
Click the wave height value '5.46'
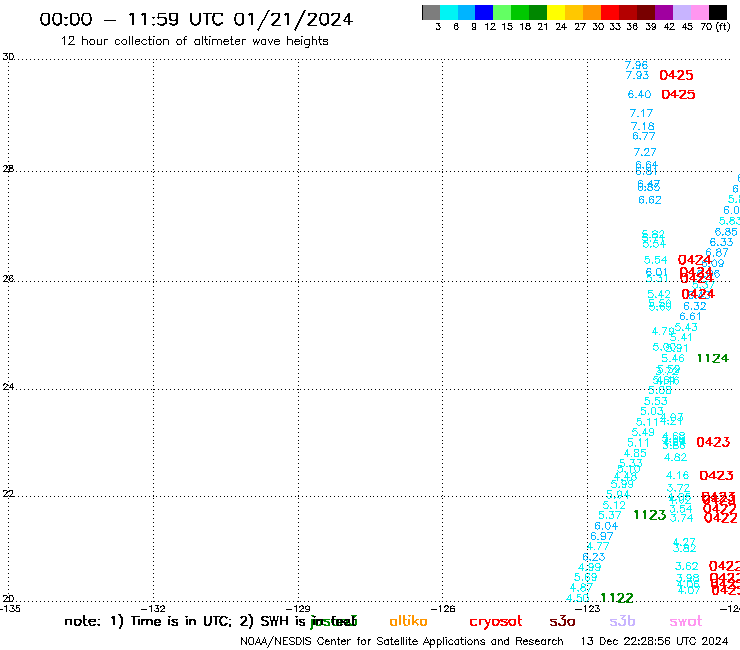point(673,358)
